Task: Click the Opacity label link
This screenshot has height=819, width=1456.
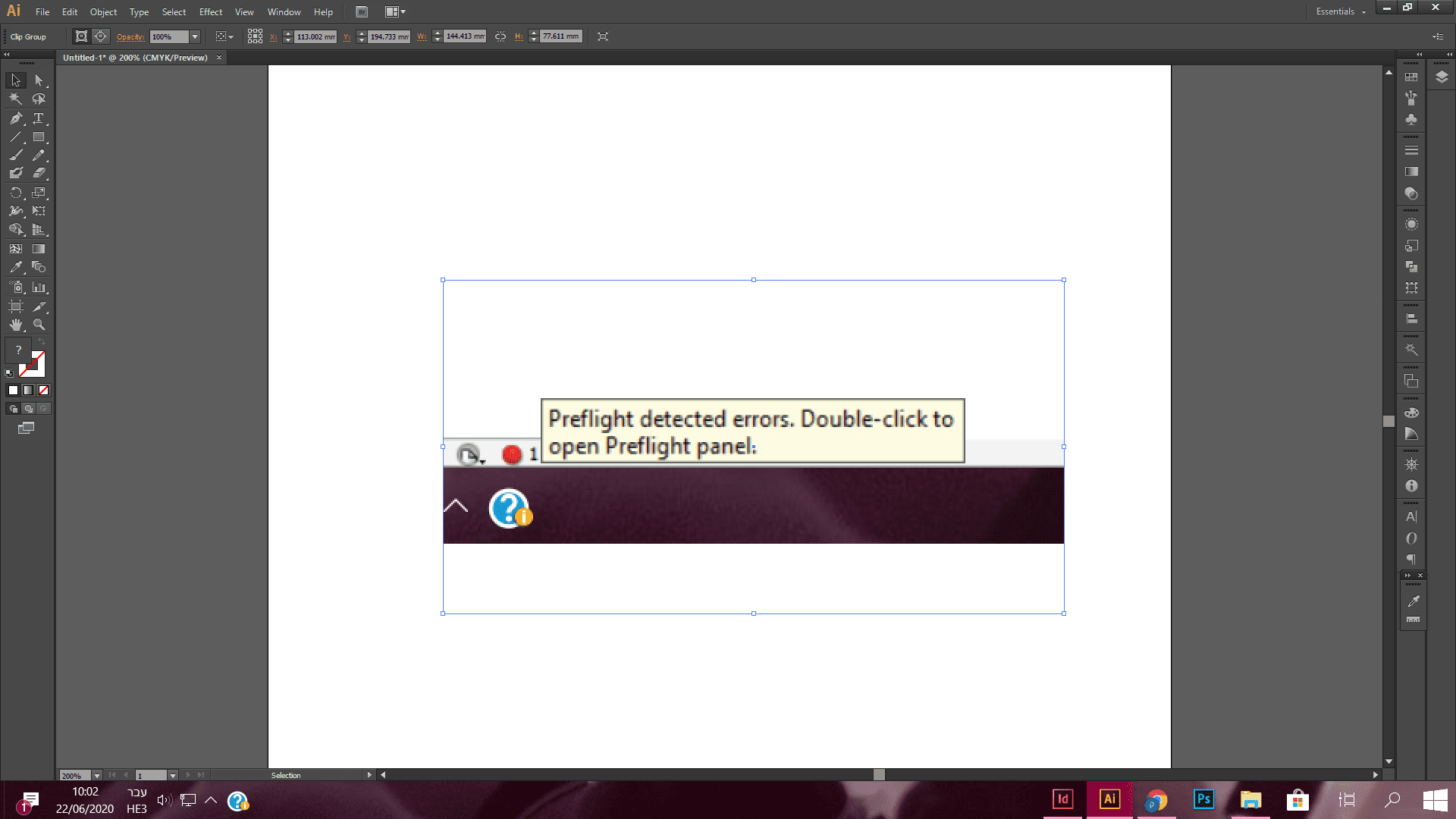Action: tap(130, 36)
